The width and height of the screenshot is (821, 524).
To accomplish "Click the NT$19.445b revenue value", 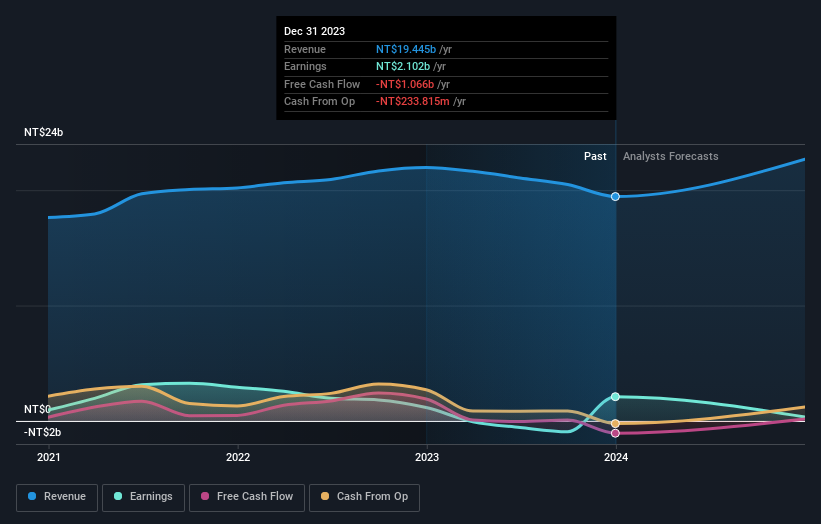I will (x=406, y=49).
